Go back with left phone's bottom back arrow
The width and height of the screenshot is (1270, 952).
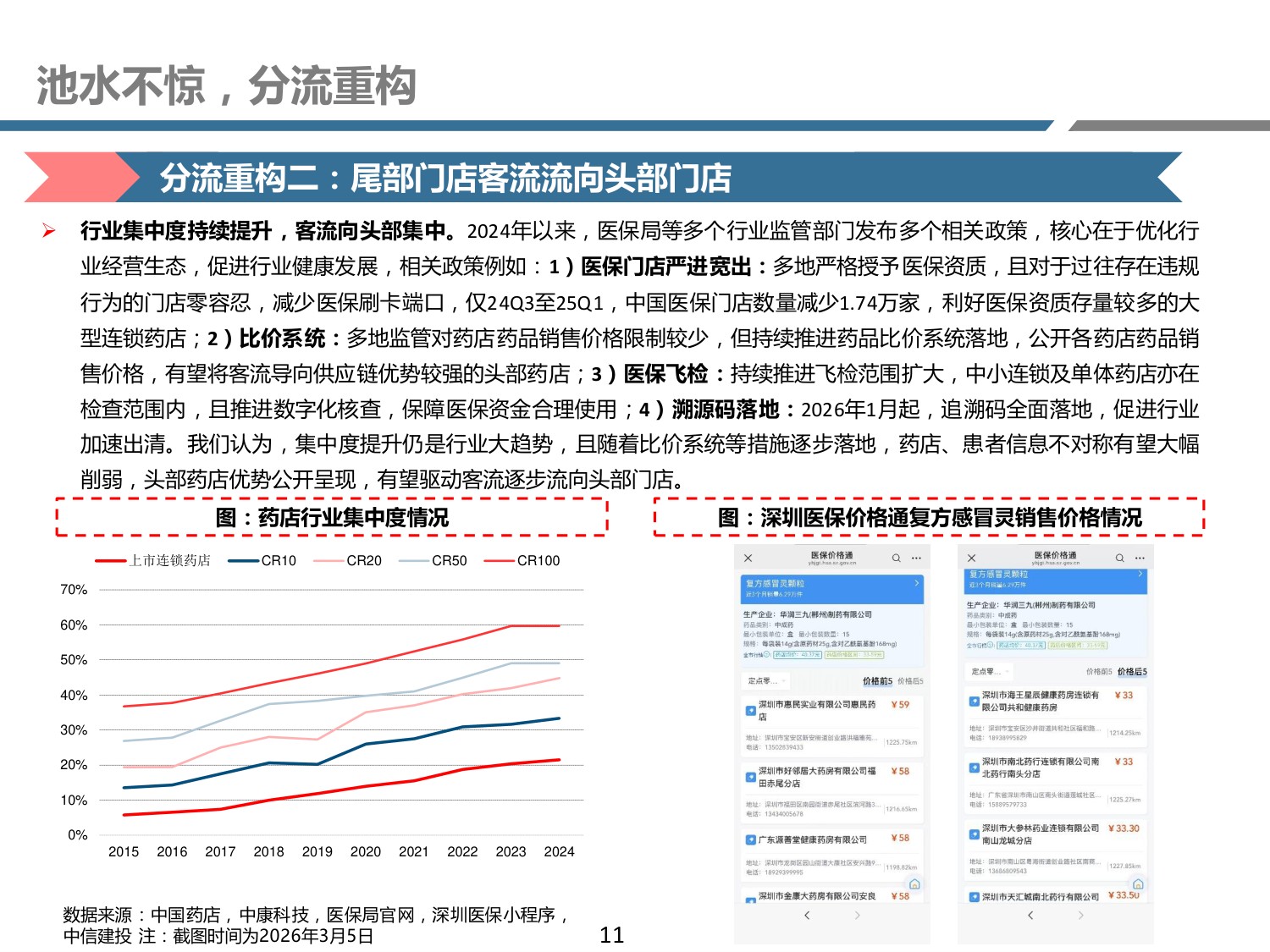click(x=807, y=915)
